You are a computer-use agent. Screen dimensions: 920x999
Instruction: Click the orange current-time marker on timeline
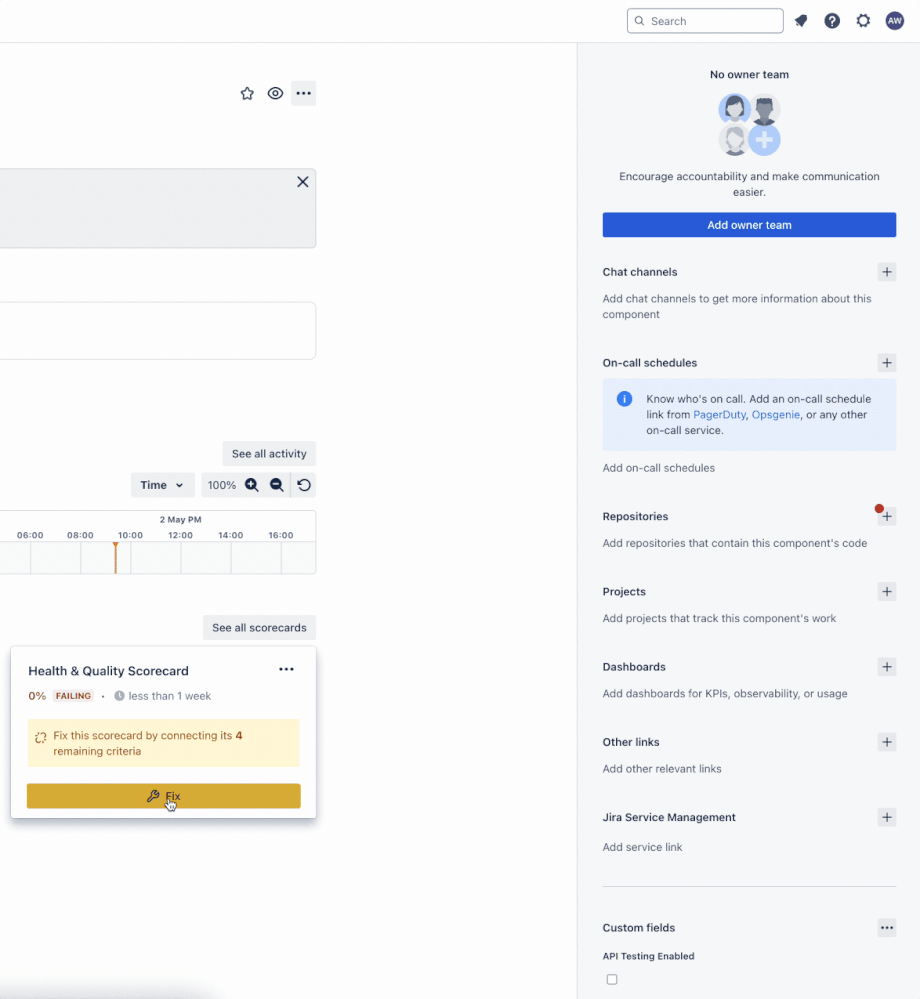coord(115,557)
